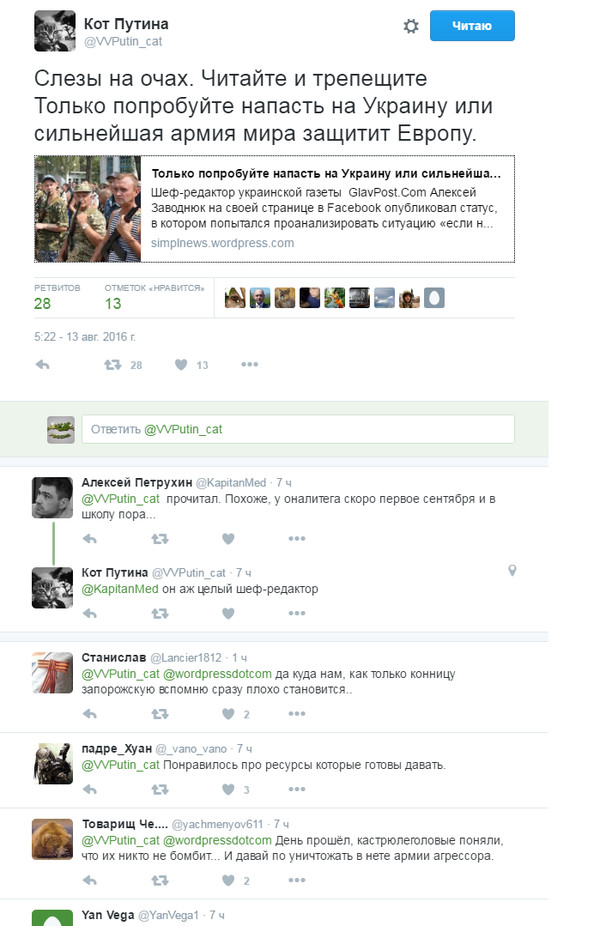600x926 pixels.
Task: Like the main tweet with 13 likes
Action: pyautogui.click(x=181, y=364)
